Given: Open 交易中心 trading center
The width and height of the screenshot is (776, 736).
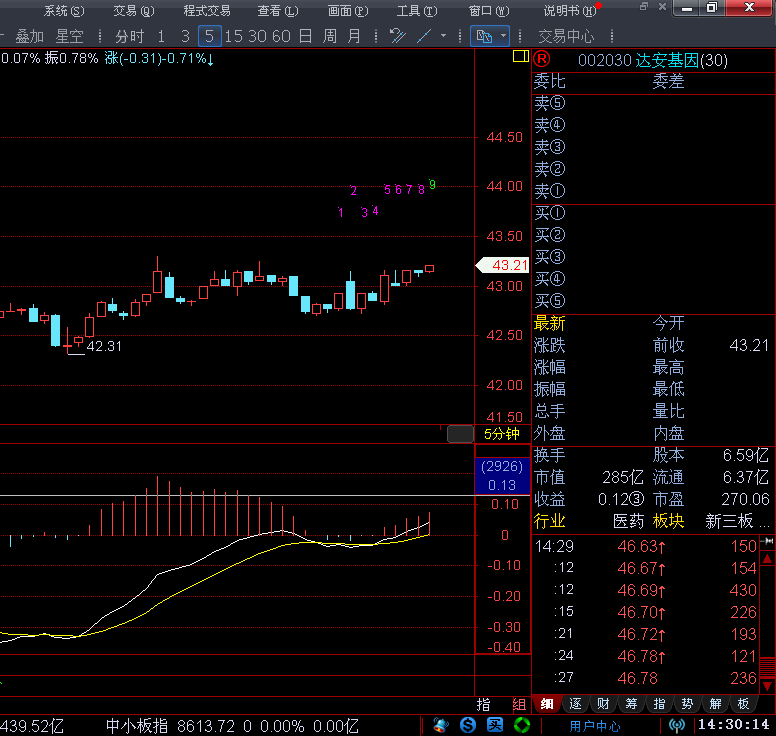Looking at the screenshot, I should 566,36.
